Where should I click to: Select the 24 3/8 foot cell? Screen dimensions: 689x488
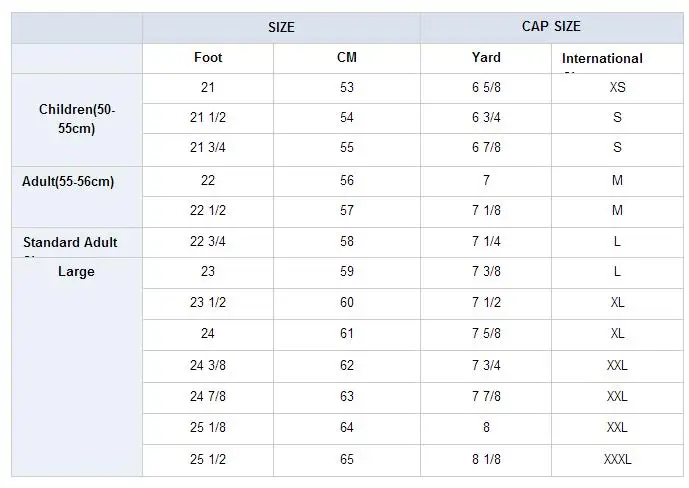coord(208,366)
